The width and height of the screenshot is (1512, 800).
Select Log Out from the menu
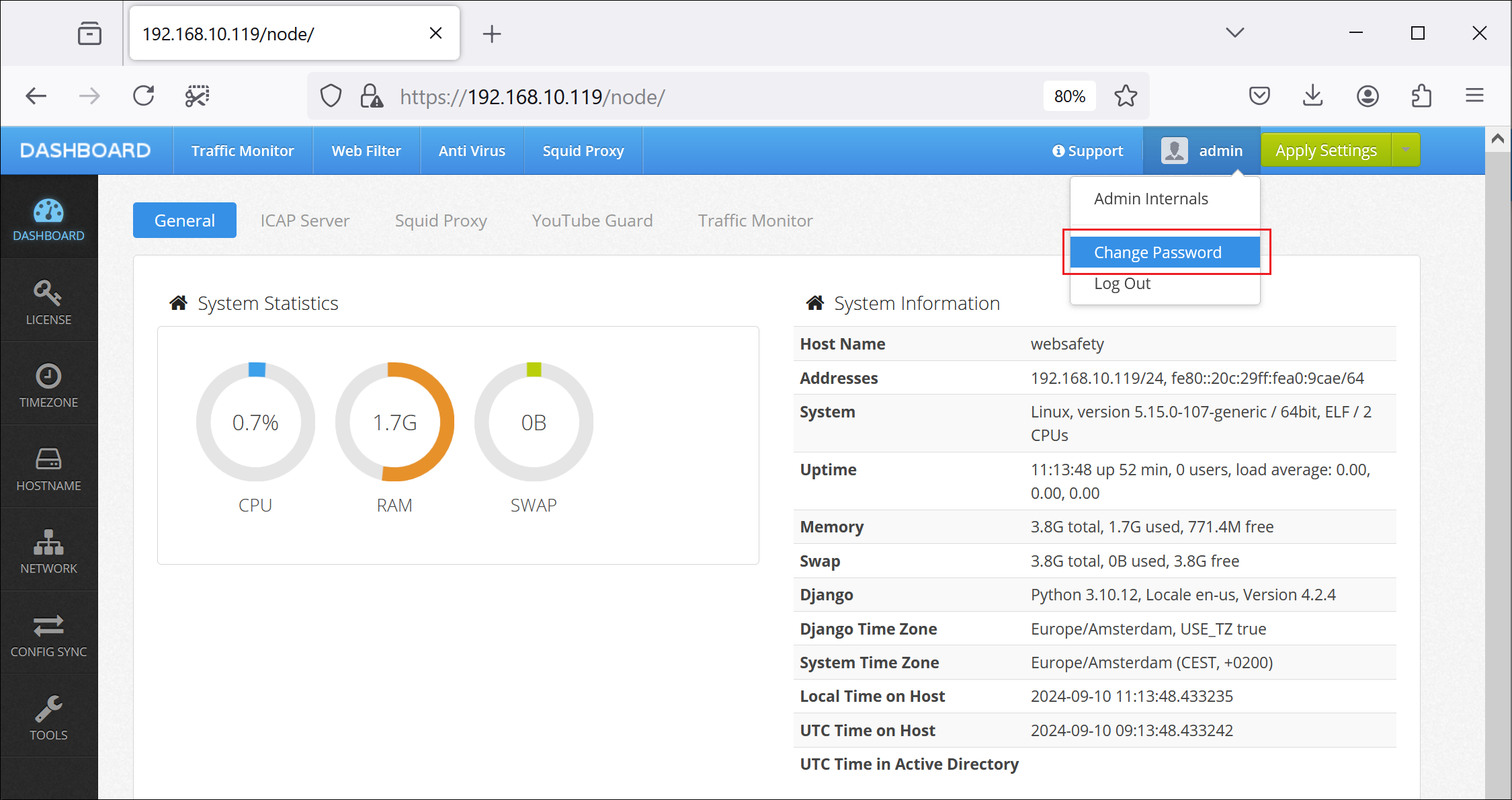1165,284
